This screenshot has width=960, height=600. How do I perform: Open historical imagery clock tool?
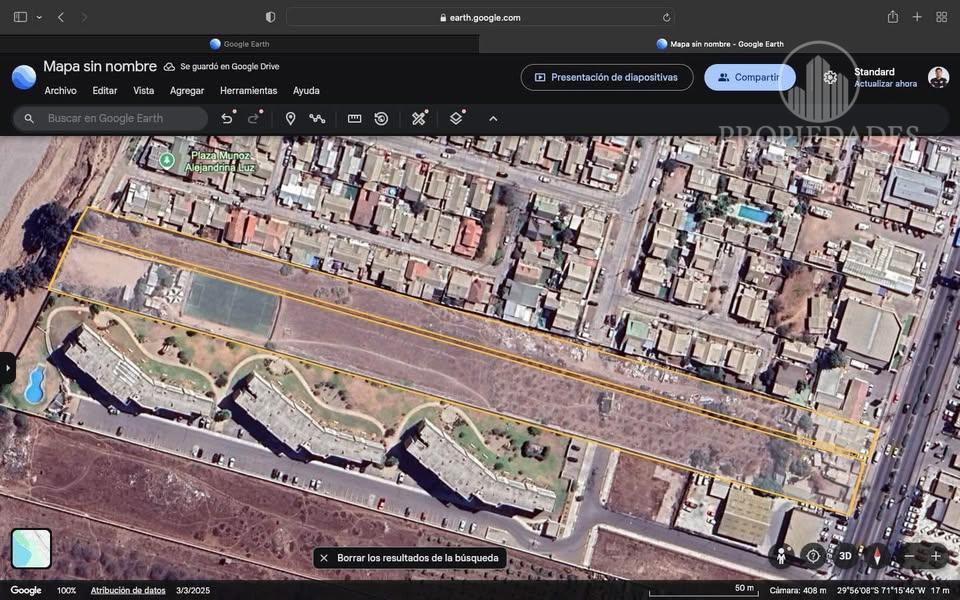[381, 118]
